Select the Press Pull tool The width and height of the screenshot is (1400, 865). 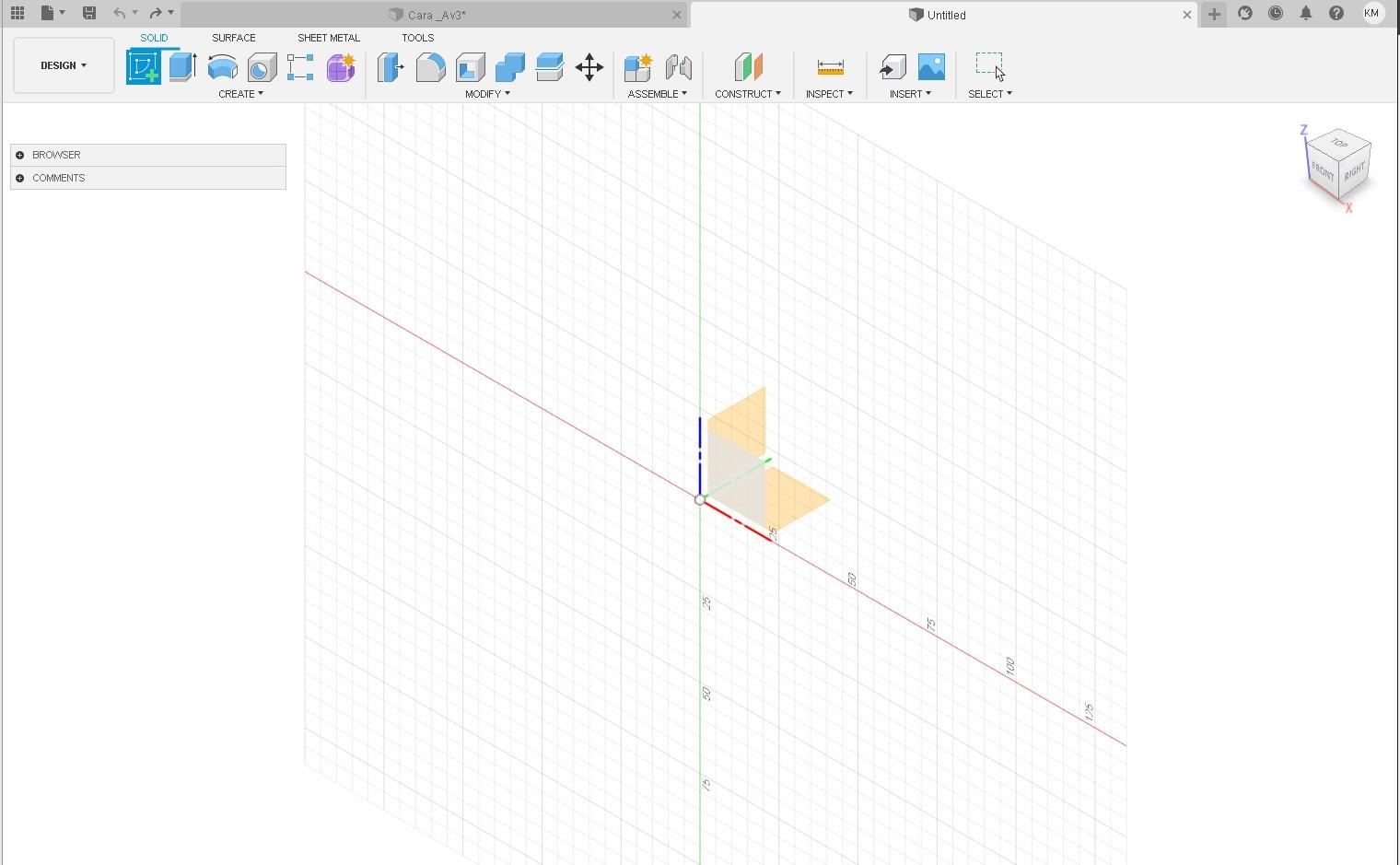391,67
